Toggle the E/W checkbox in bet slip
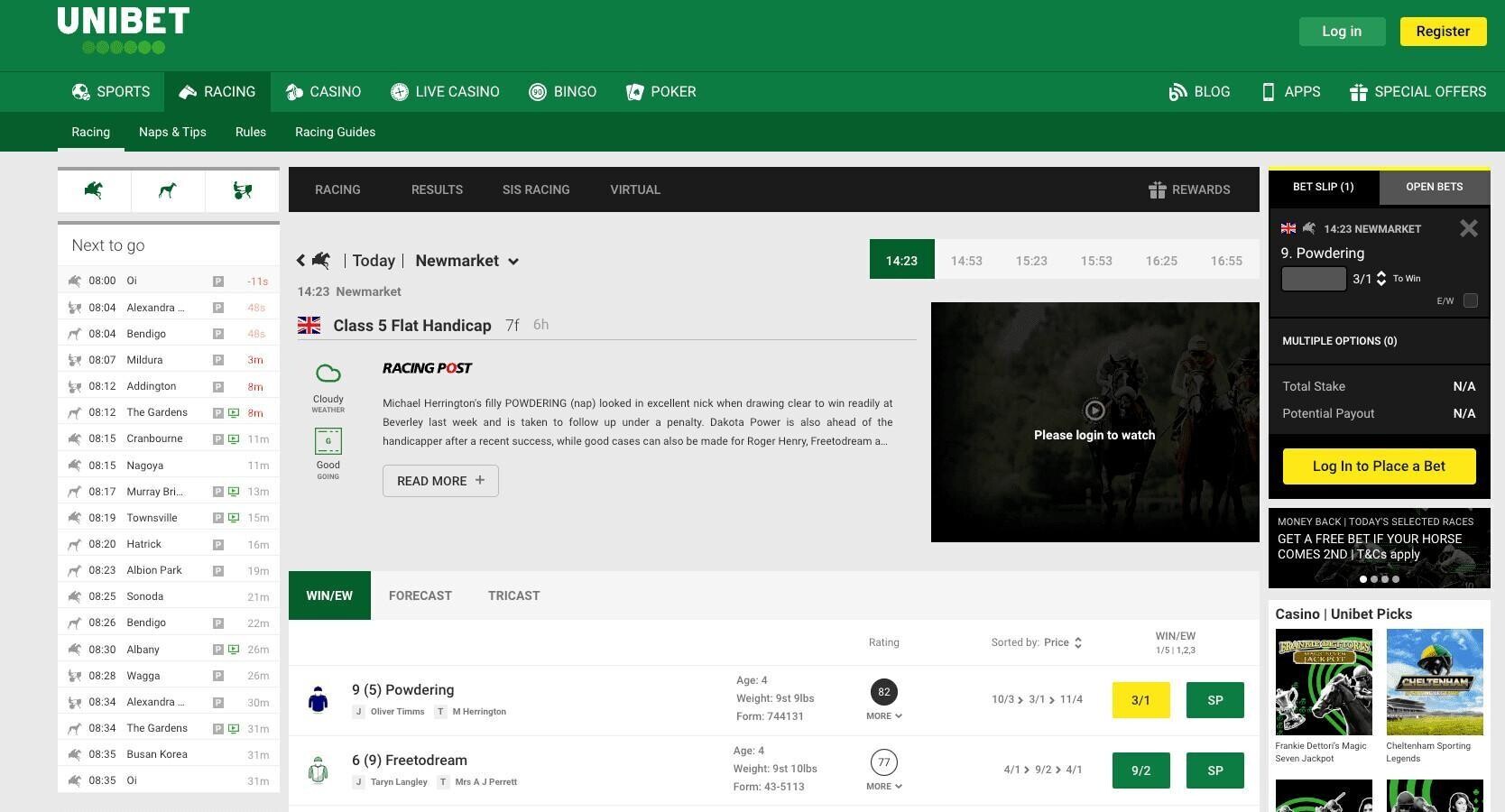 (1471, 300)
